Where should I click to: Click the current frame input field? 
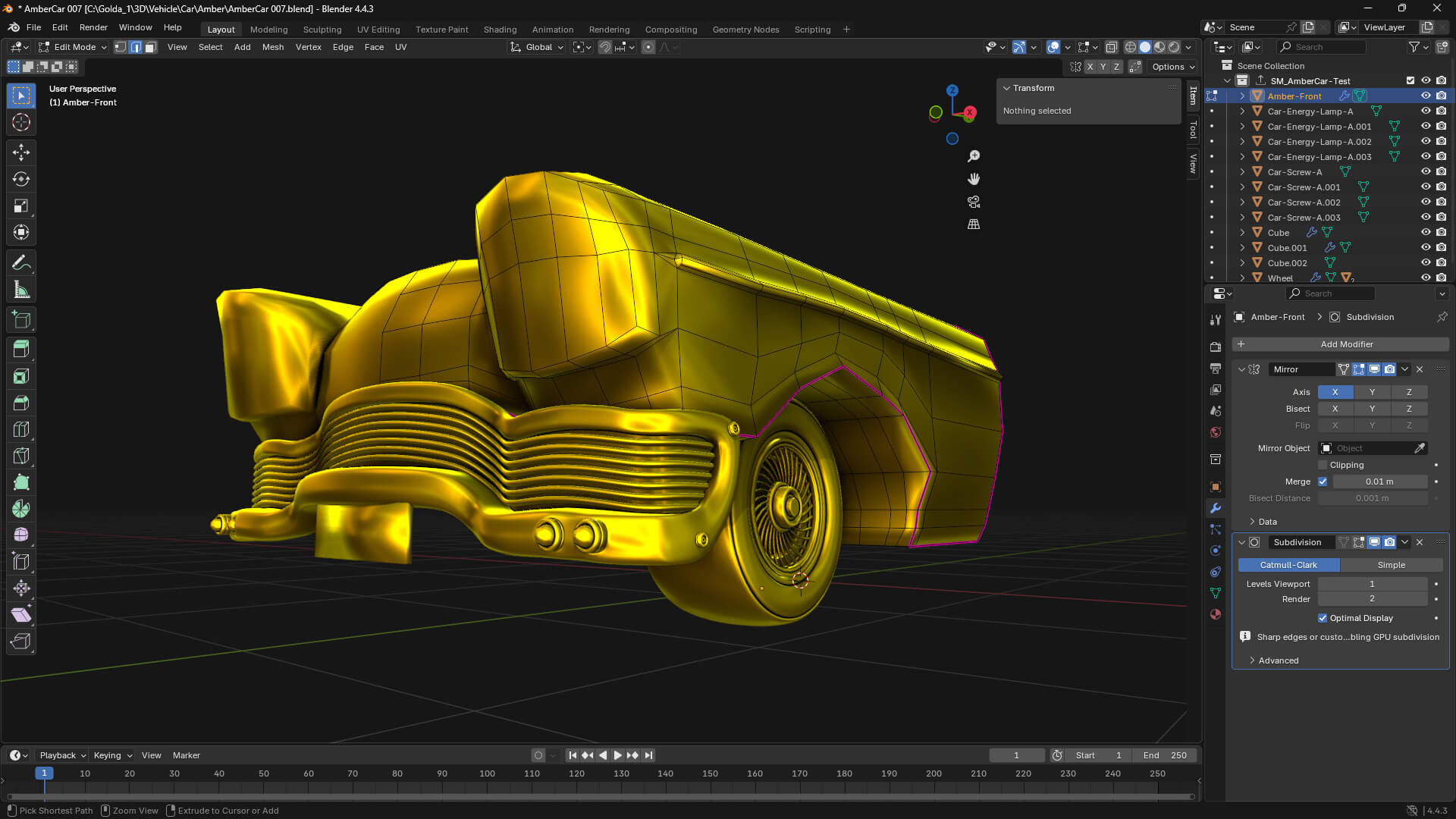(x=1017, y=755)
